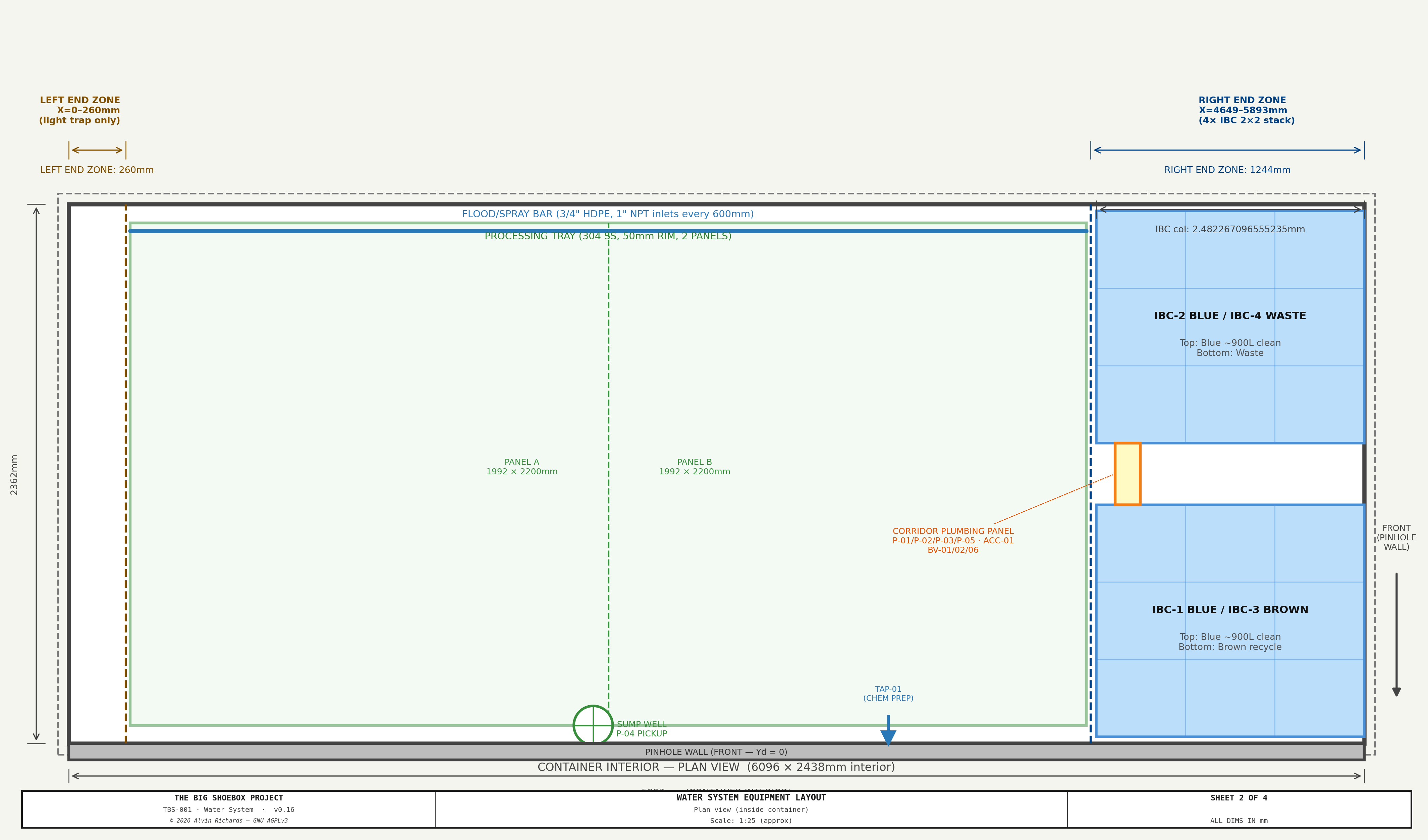1428x840 pixels.
Task: Click 'Bottom: Waste' text in IBC-2 block
Action: tap(1230, 353)
